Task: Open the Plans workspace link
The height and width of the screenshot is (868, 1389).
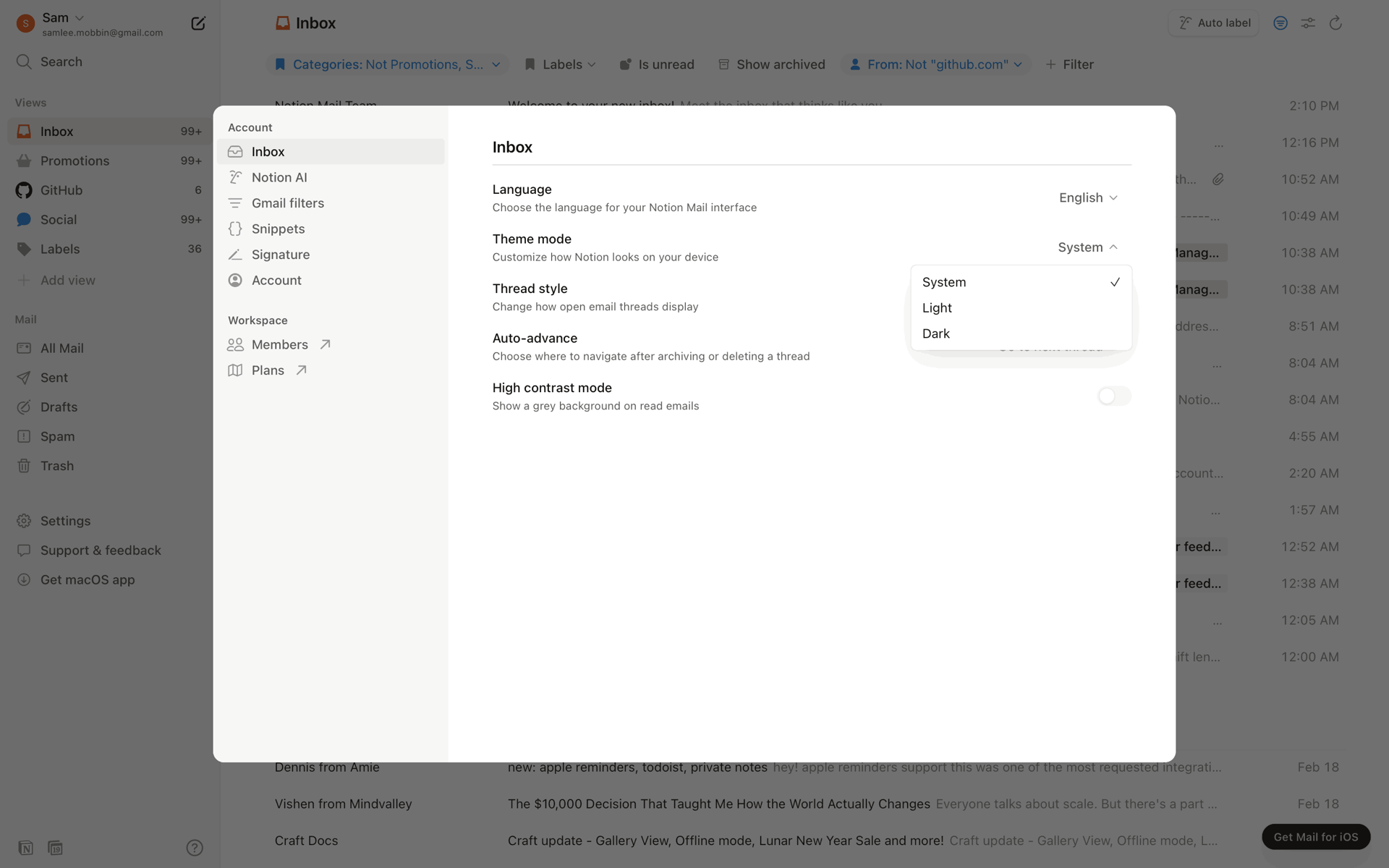Action: point(331,370)
